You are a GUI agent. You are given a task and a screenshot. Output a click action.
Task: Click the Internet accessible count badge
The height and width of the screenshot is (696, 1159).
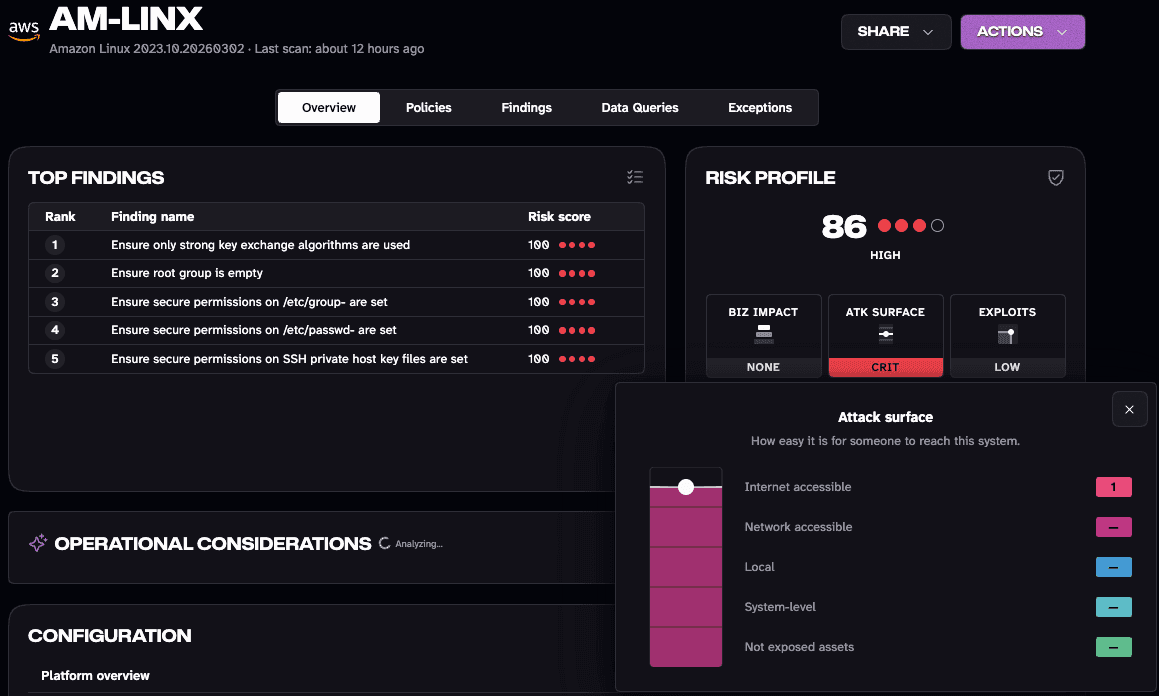click(1113, 487)
